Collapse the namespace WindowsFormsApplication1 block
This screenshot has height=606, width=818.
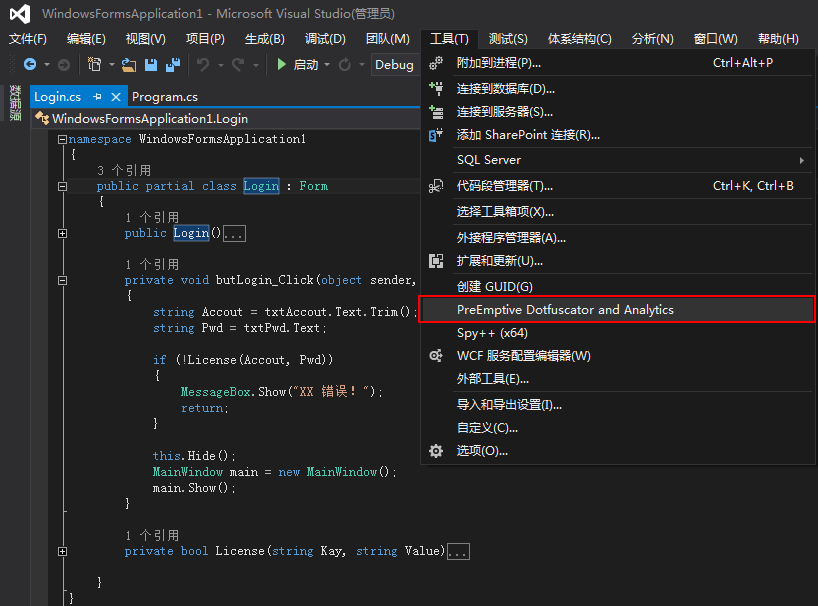coord(63,139)
